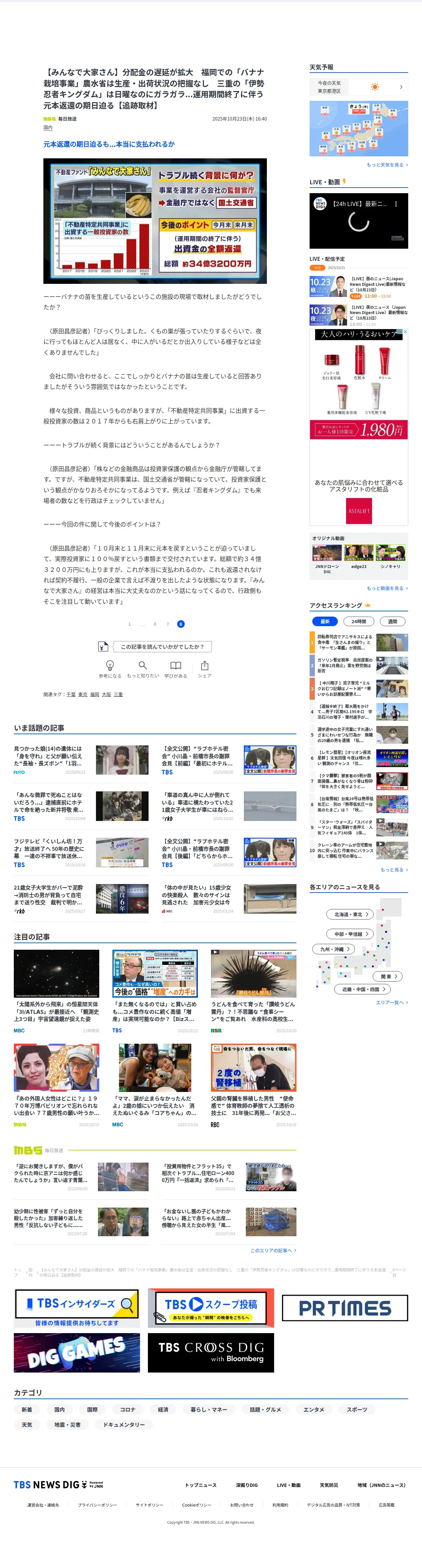Open the コロナ category chip
This screenshot has height=1568, width=422.
(x=128, y=1410)
